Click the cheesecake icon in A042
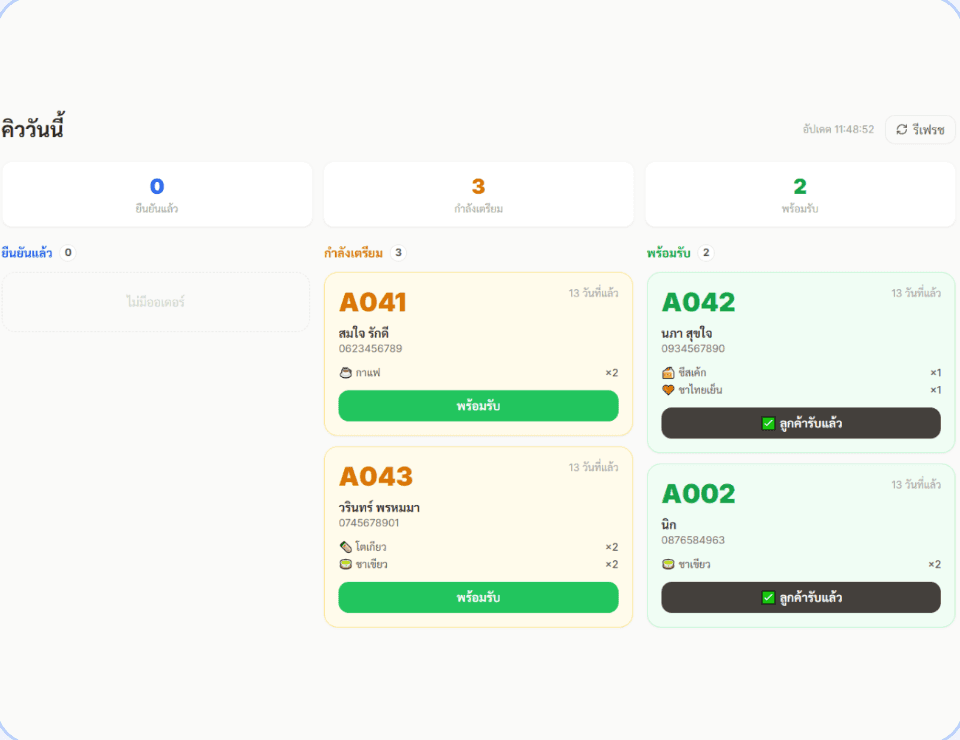960x740 pixels. click(x=668, y=373)
